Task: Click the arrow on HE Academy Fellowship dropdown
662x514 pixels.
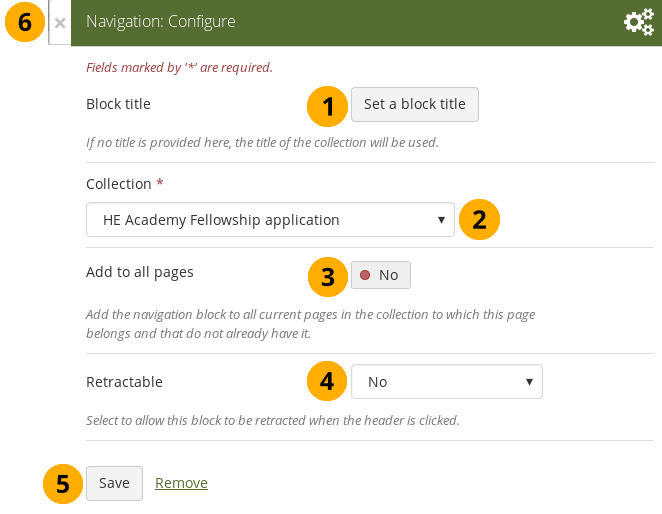Action: [x=441, y=220]
